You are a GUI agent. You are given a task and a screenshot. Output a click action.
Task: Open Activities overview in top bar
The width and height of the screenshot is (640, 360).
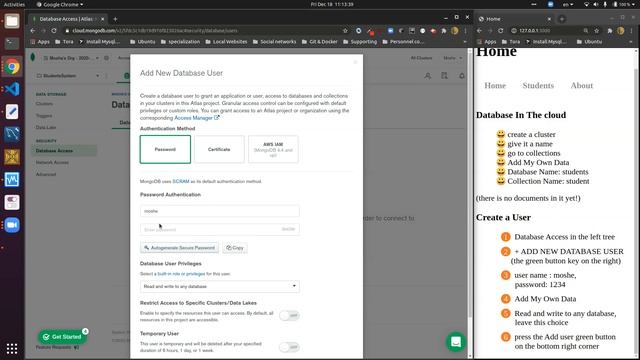pyautogui.click(x=14, y=4)
